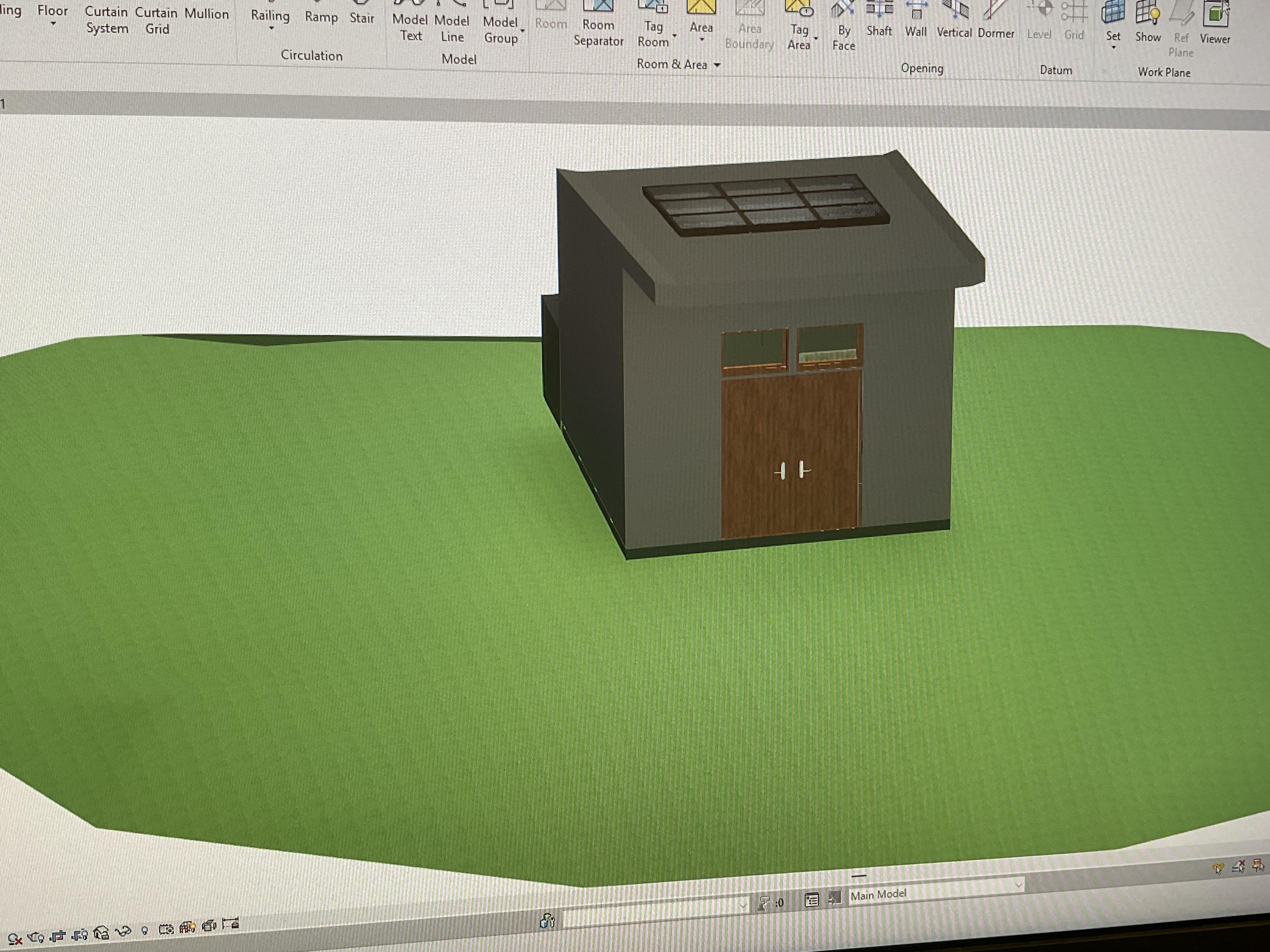1270x952 pixels.
Task: Click Show Analytical Model icon
Action: point(187,927)
